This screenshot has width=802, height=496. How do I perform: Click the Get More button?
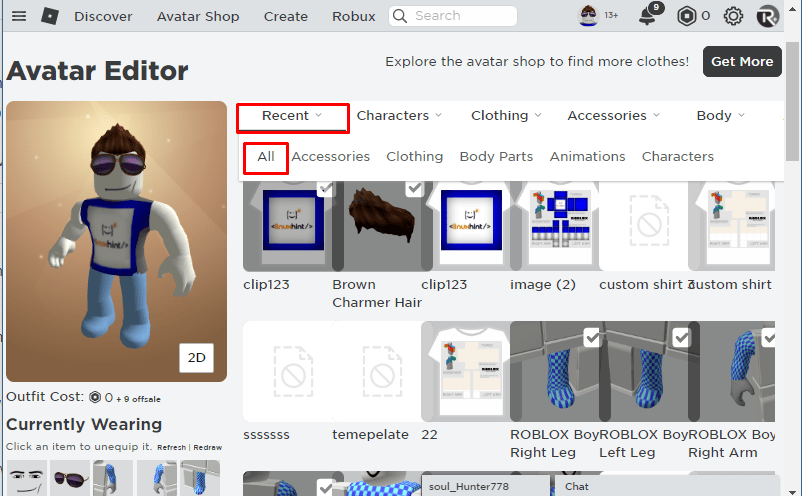pyautogui.click(x=742, y=61)
